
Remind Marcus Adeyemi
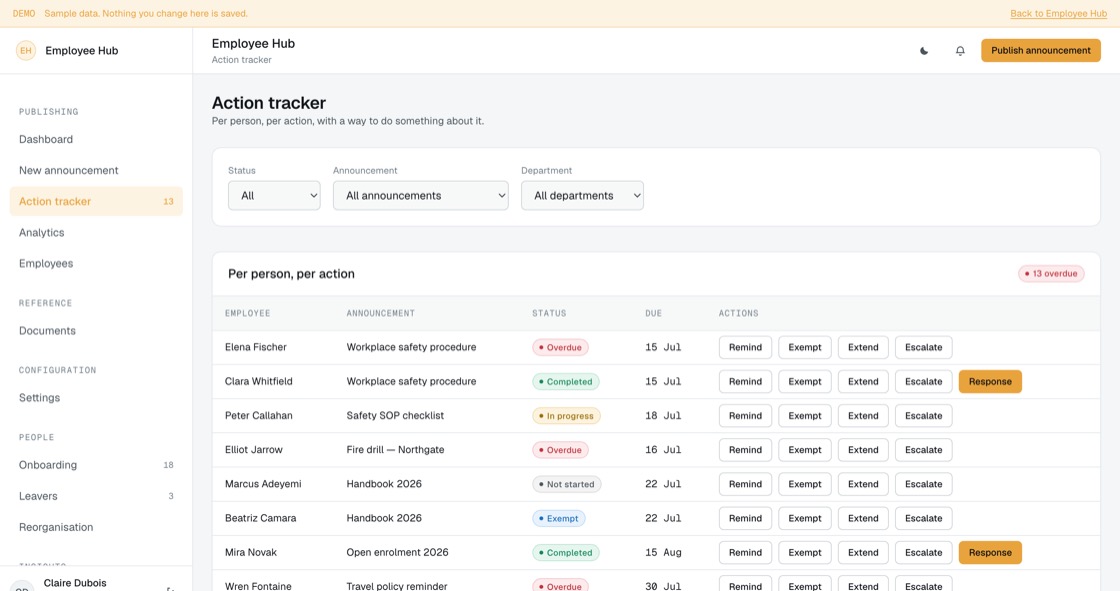tap(745, 484)
